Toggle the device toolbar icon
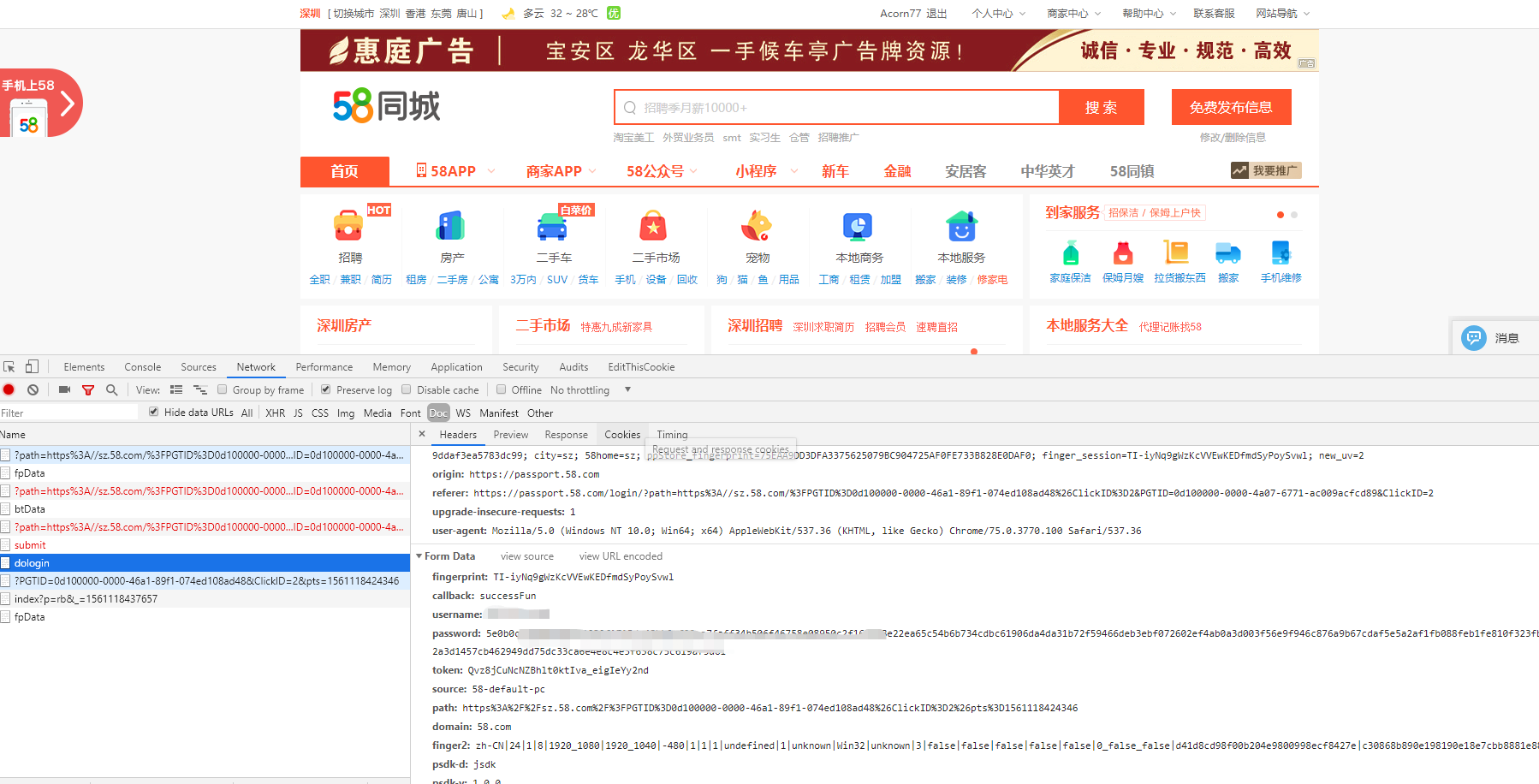The image size is (1539, 784). (32, 366)
